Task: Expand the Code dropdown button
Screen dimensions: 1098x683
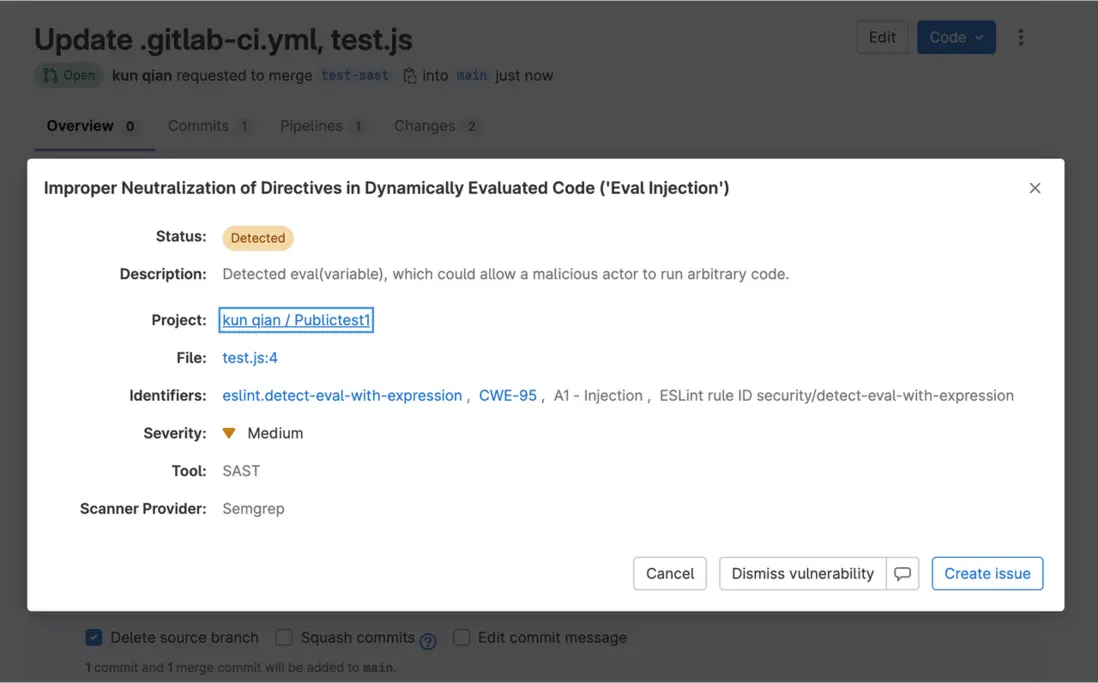Action: pyautogui.click(x=956, y=37)
